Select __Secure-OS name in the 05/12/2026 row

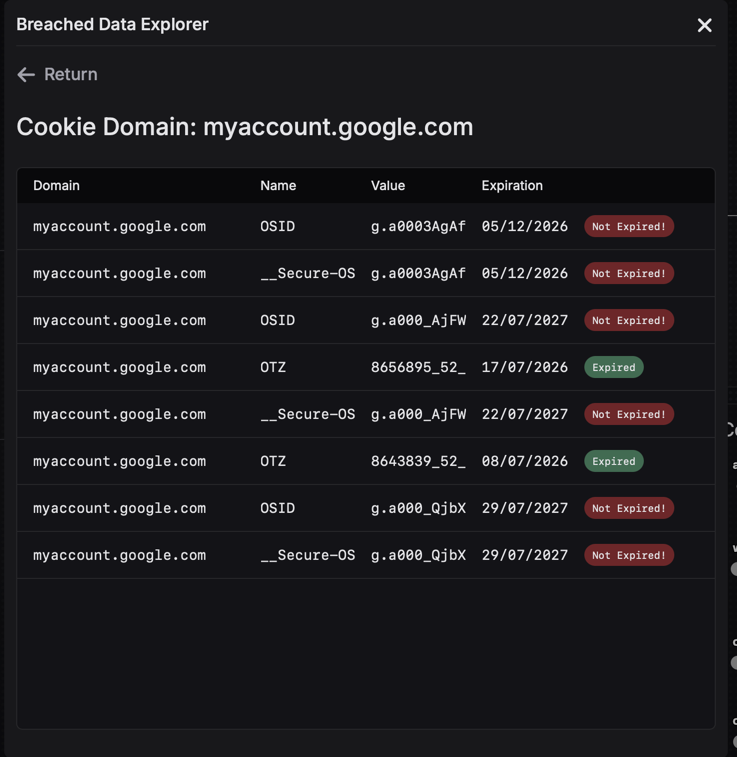[308, 273]
